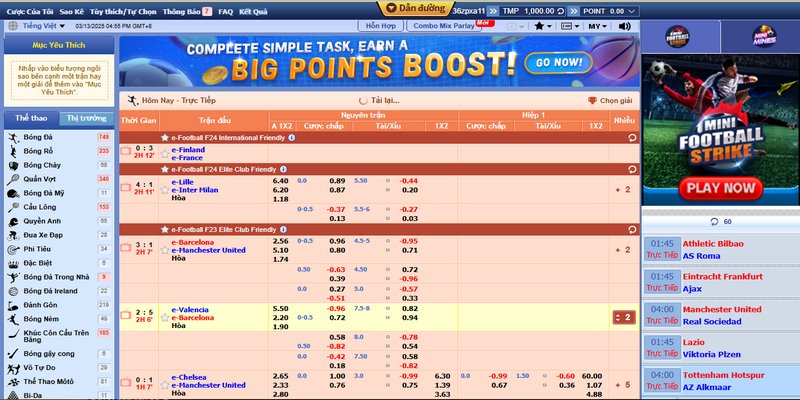Expand the POINT balance dropdown arrow
Screen dimensions: 800x400
click(x=633, y=10)
